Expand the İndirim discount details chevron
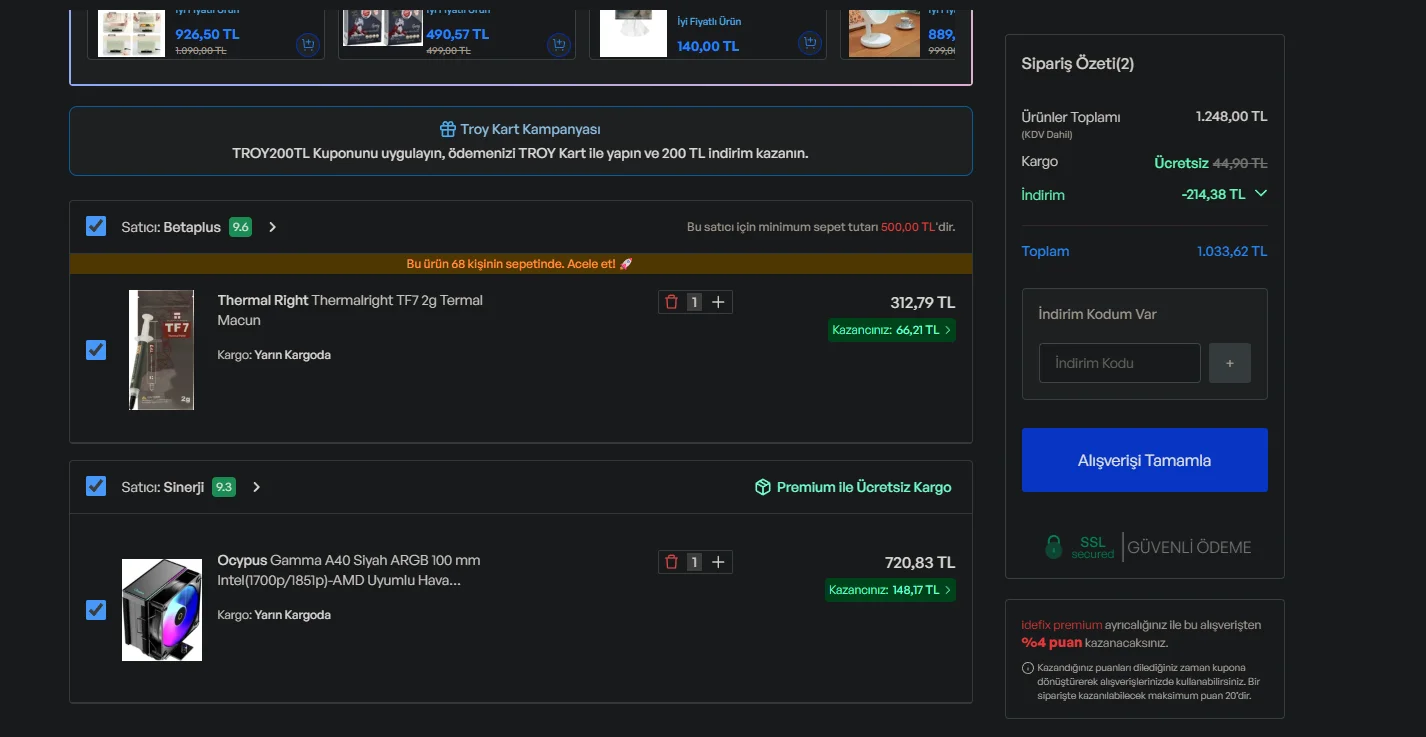1426x737 pixels. point(1261,193)
